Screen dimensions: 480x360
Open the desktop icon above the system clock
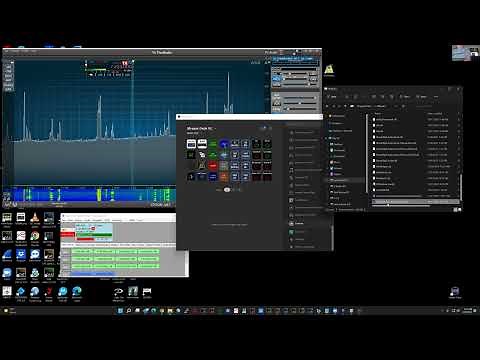[x=455, y=292]
